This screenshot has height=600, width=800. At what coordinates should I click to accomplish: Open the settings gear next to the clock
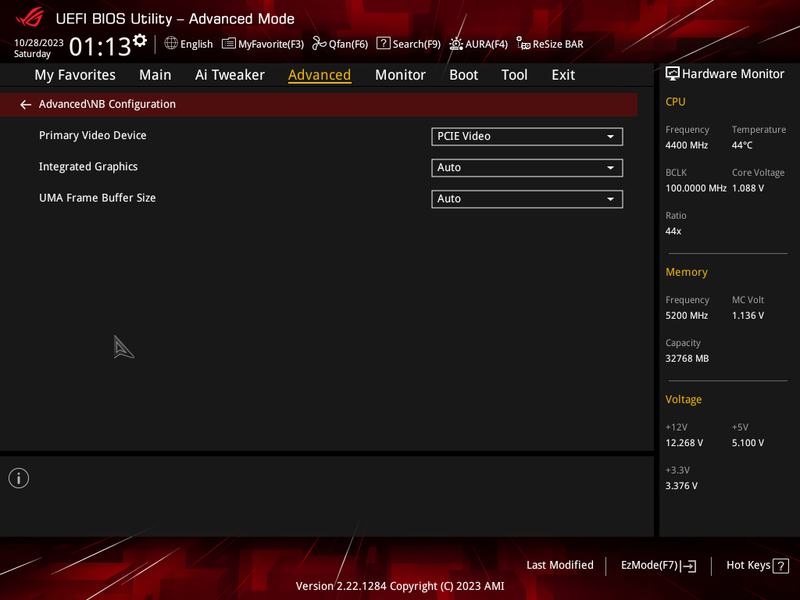click(140, 41)
